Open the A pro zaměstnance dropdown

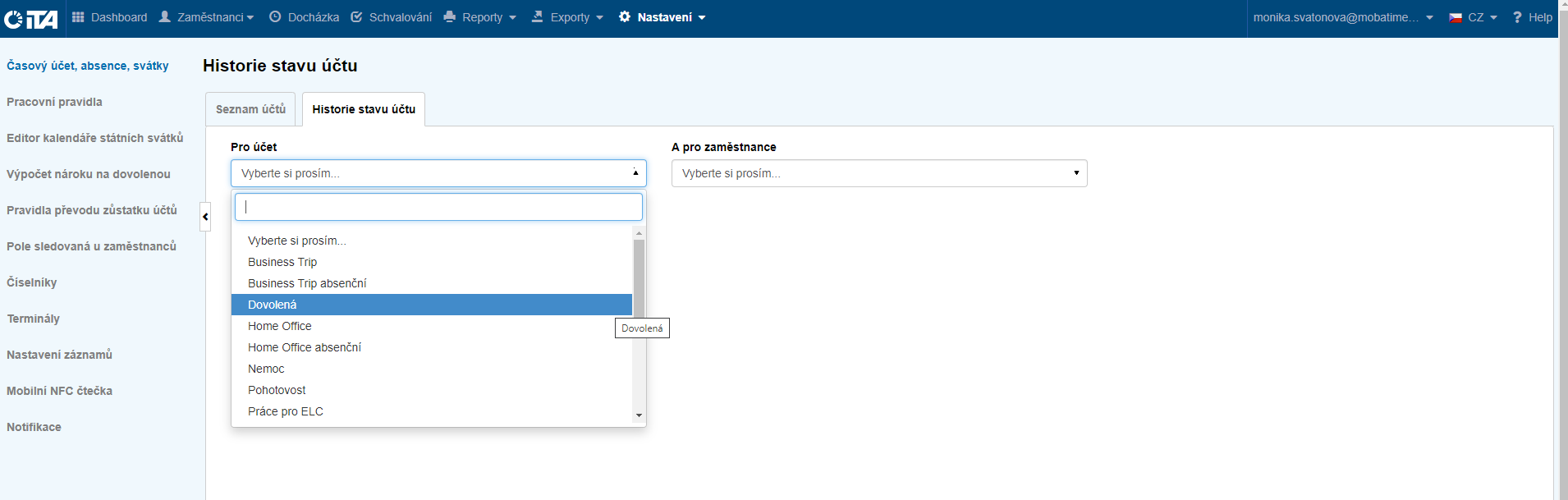[878, 173]
